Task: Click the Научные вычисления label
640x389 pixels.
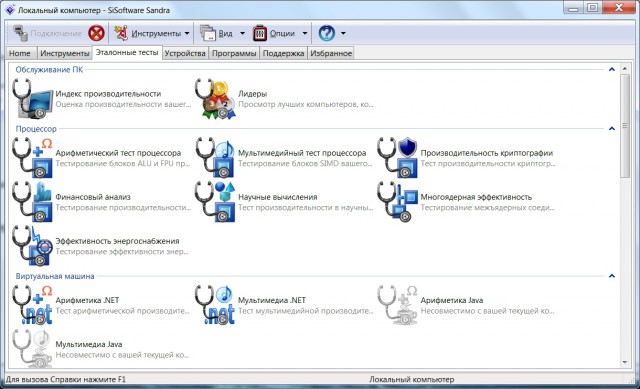Action: pos(278,197)
